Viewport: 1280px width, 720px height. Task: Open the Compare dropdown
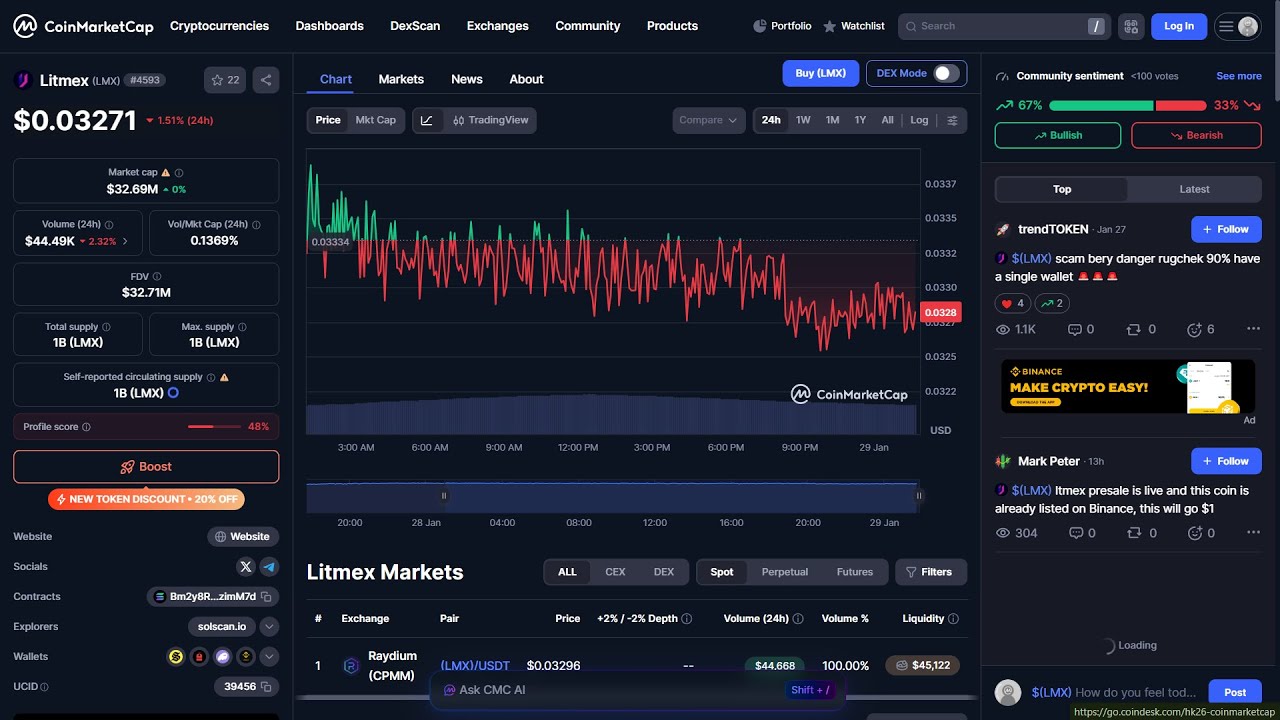[709, 120]
